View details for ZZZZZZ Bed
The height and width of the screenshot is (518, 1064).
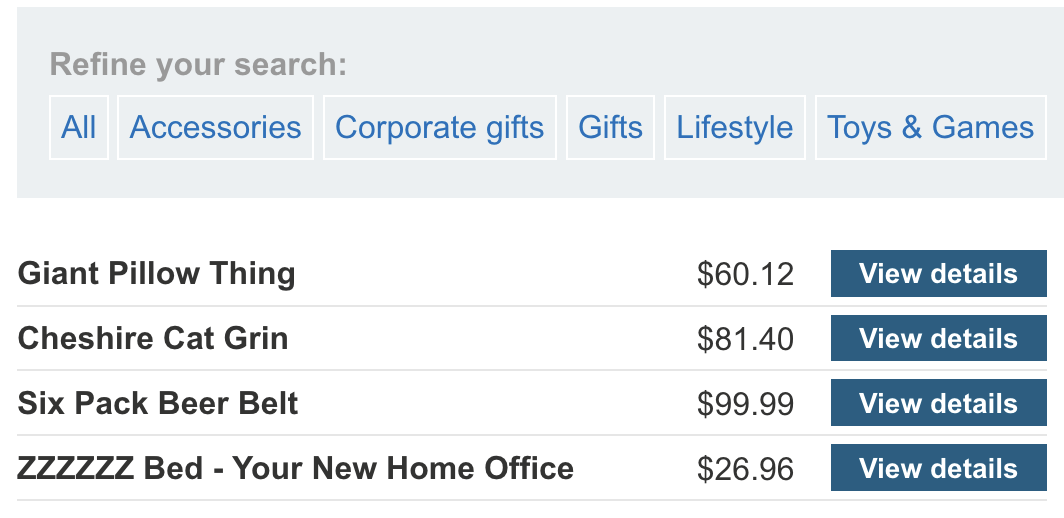point(937,469)
